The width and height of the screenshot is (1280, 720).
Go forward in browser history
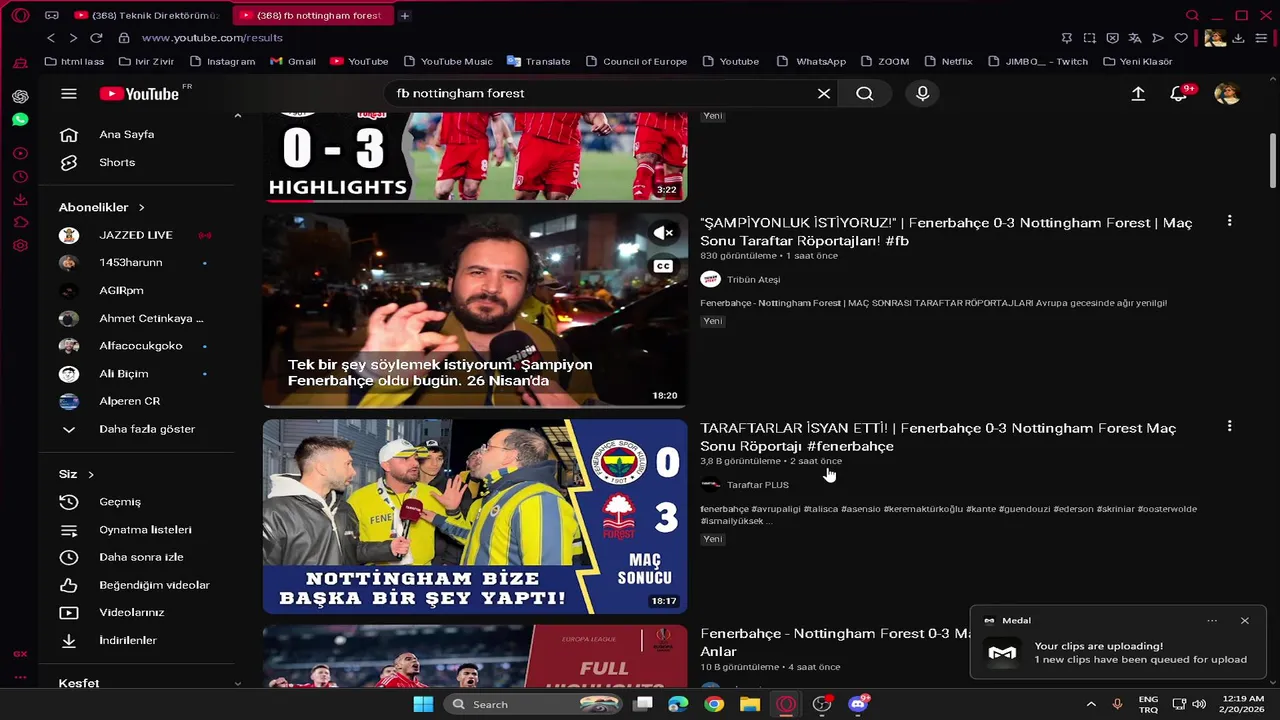[73, 37]
